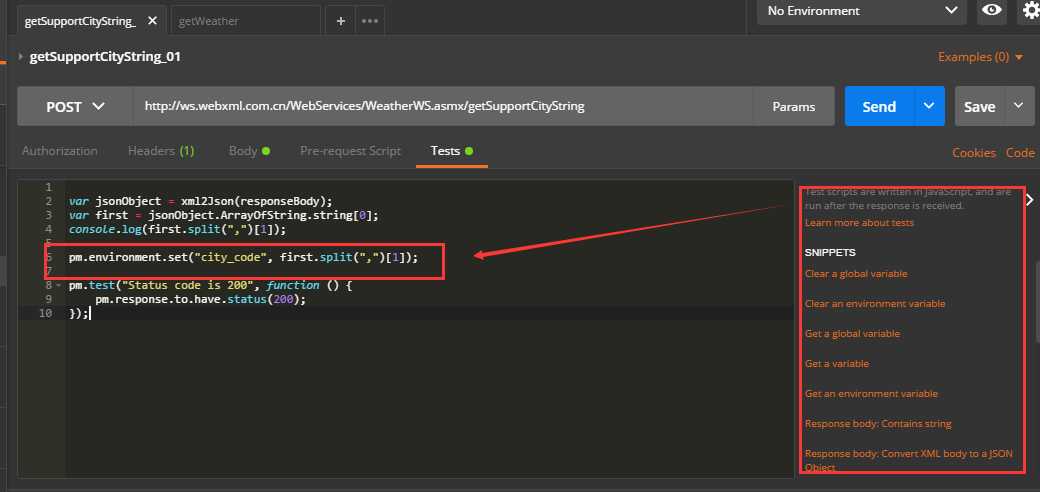Image resolution: width=1040 pixels, height=492 pixels.
Task: Send the request
Action: pyautogui.click(x=879, y=106)
